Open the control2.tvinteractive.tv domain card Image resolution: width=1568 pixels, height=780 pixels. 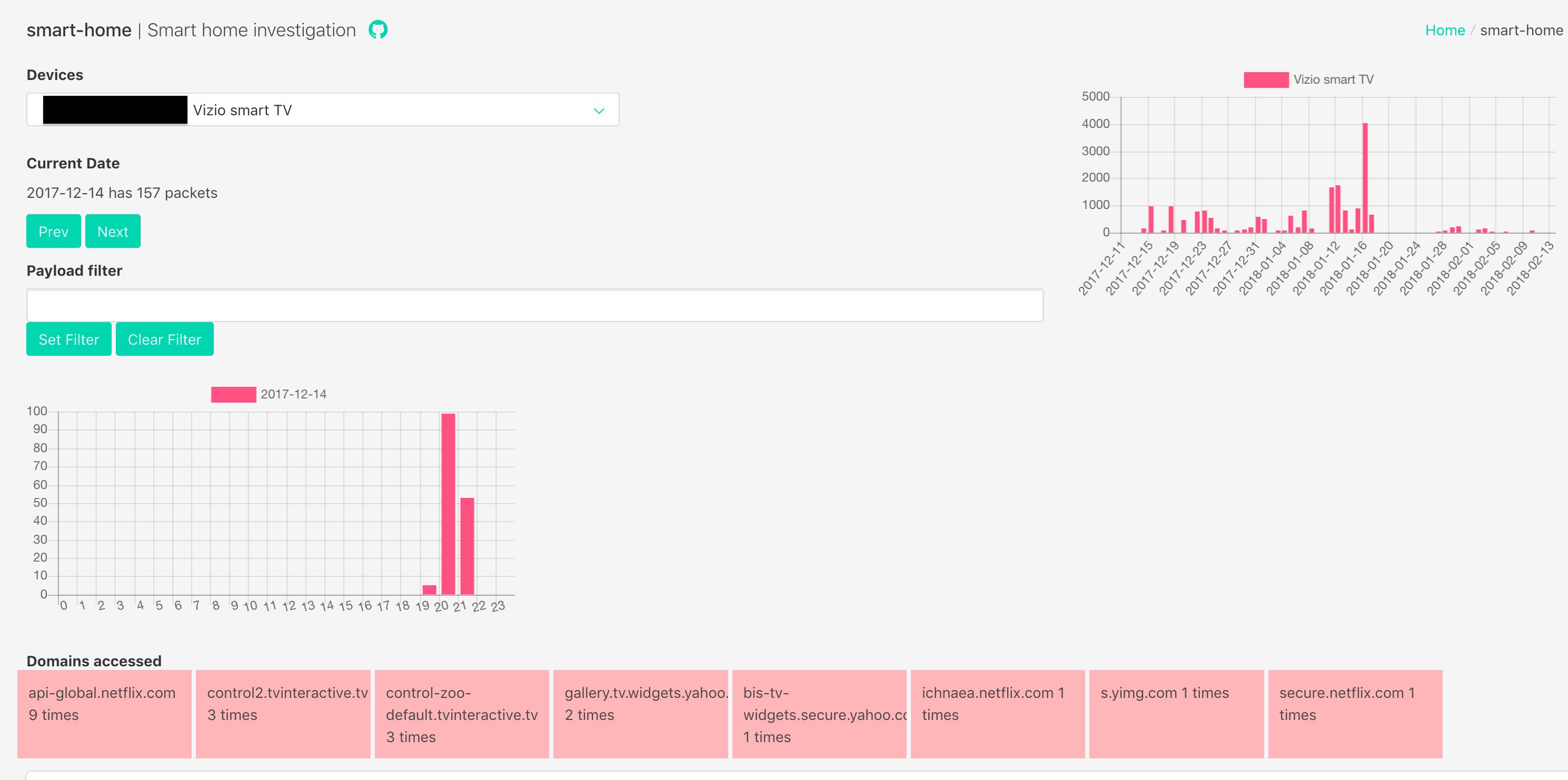(x=283, y=714)
